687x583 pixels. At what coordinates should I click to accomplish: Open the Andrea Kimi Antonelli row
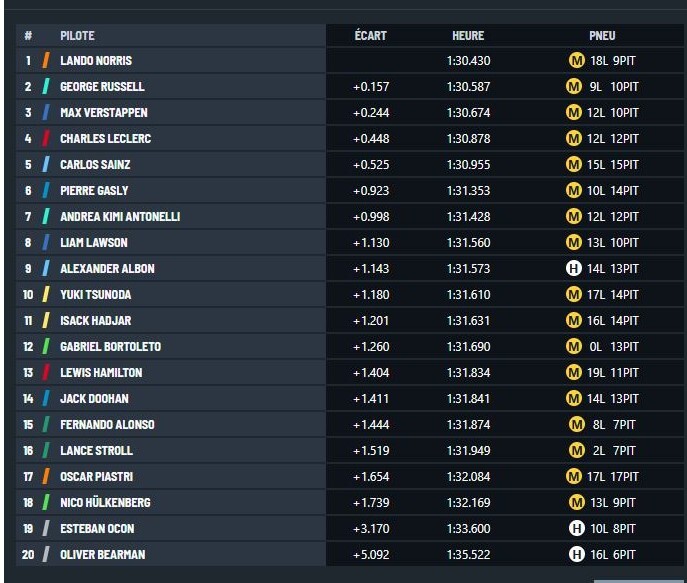(x=350, y=216)
